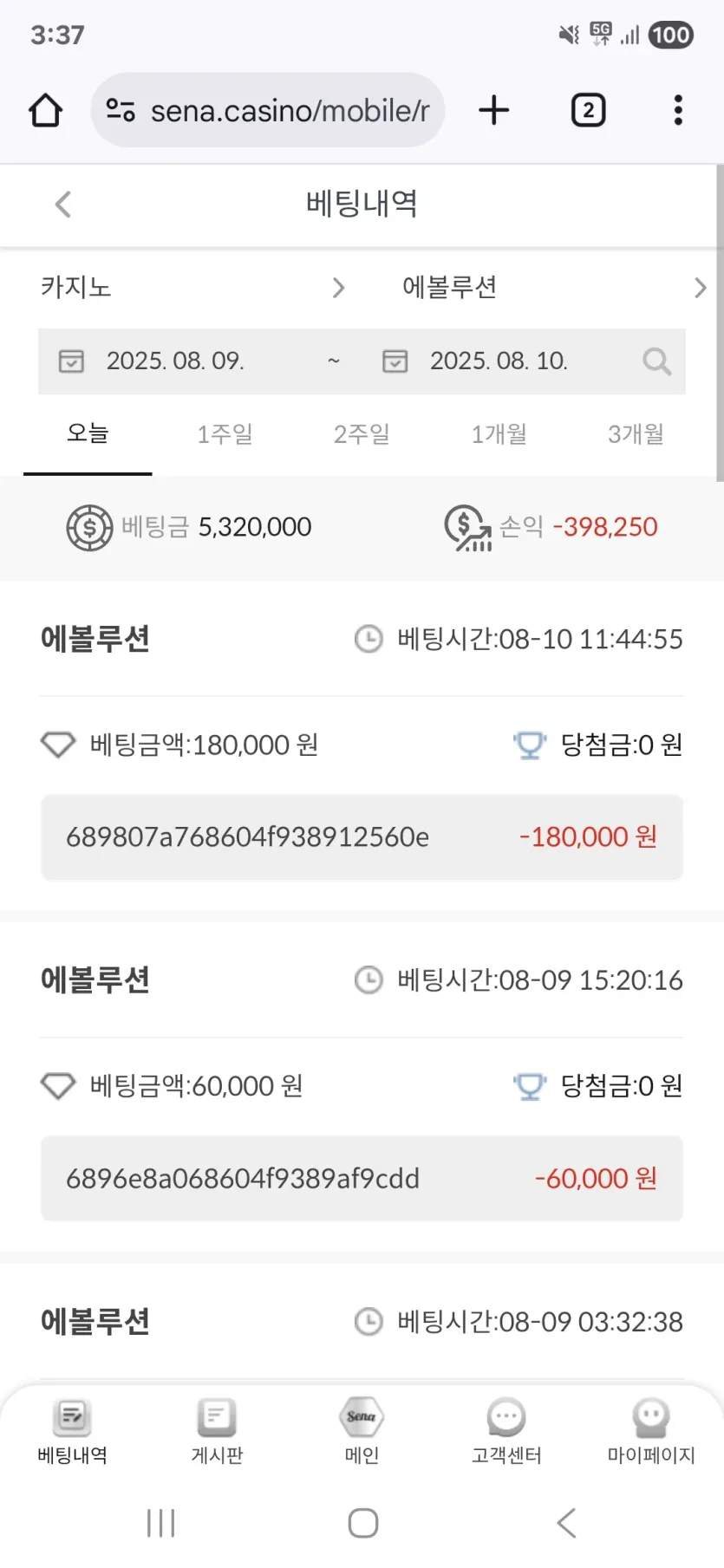Image resolution: width=724 pixels, height=1568 pixels.
Task: Open the start date picker 2025. 08. 09.
Action: pos(175,361)
